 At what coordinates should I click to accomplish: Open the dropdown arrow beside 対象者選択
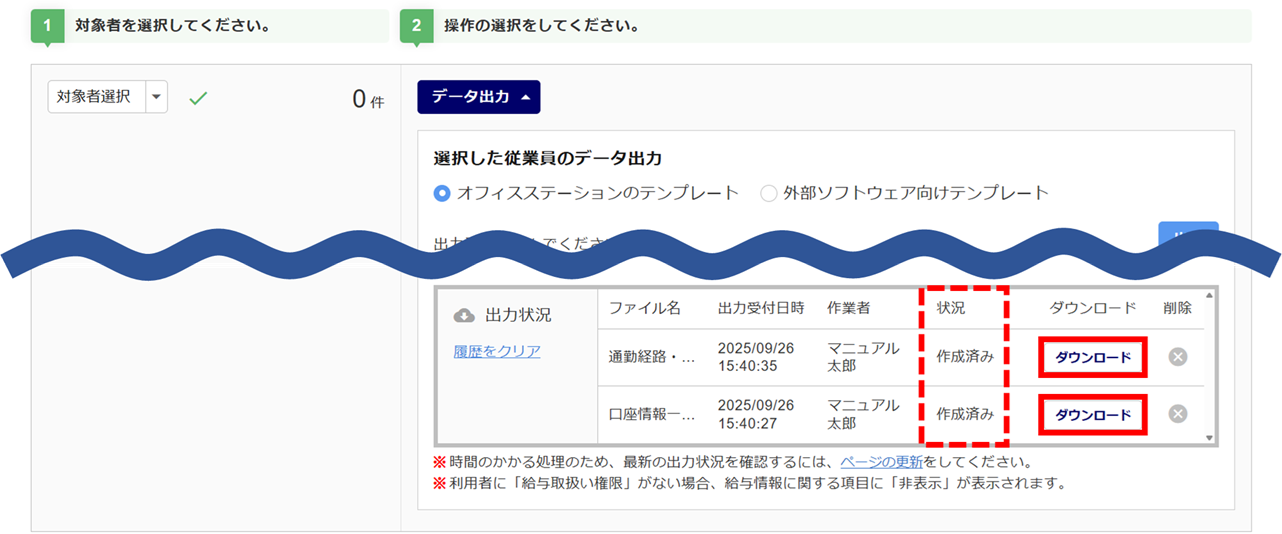pyautogui.click(x=157, y=97)
